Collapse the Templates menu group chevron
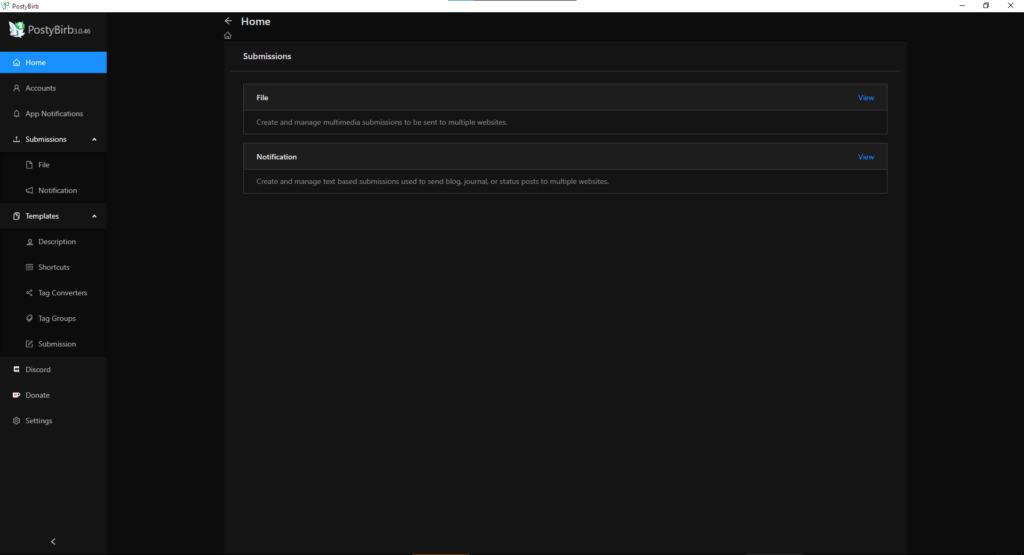This screenshot has width=1024, height=555. [x=94, y=216]
